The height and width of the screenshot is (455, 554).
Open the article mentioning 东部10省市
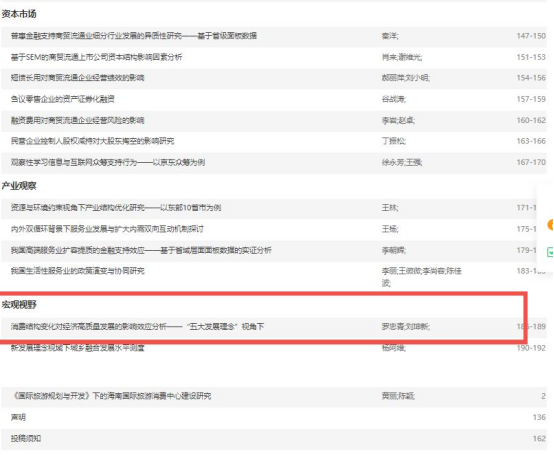pyautogui.click(x=116, y=207)
